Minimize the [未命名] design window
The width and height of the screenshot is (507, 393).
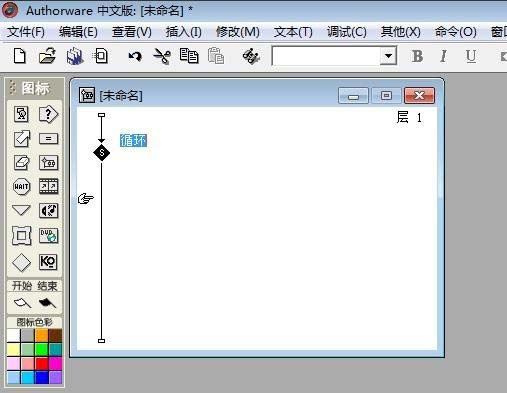tap(353, 96)
